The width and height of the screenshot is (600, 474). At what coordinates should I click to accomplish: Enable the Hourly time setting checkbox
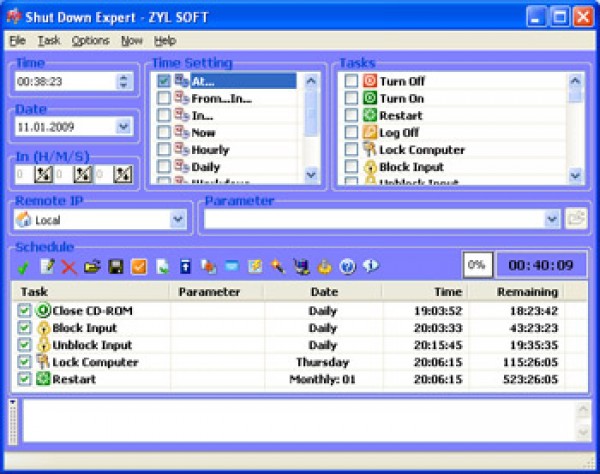[x=164, y=149]
